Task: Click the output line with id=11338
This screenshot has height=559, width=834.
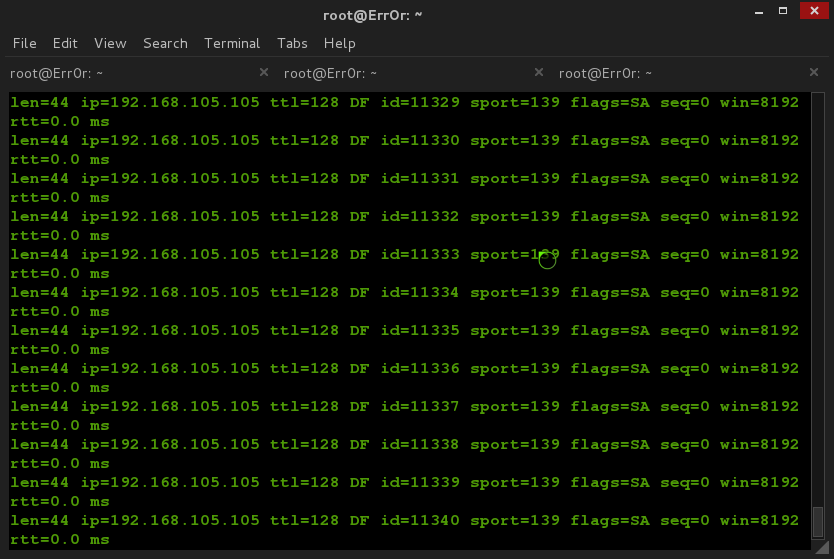Action: click(x=405, y=445)
